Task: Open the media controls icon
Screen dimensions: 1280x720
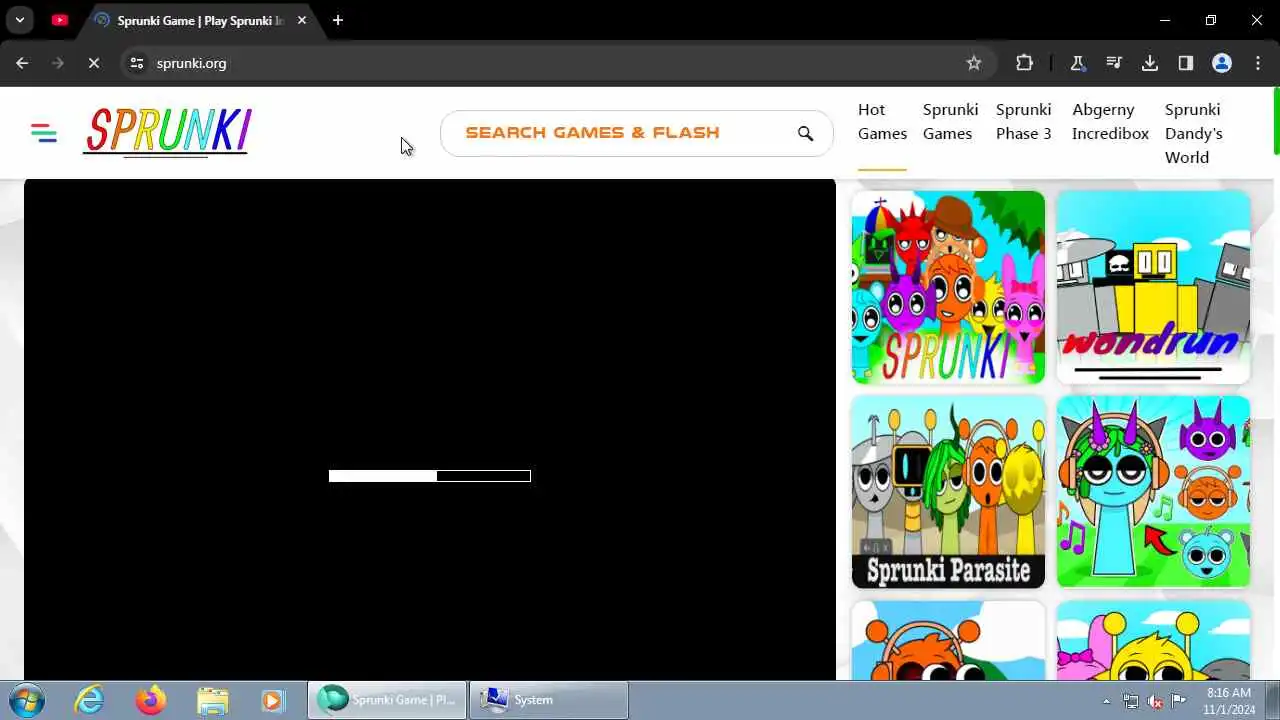Action: coord(1114,63)
